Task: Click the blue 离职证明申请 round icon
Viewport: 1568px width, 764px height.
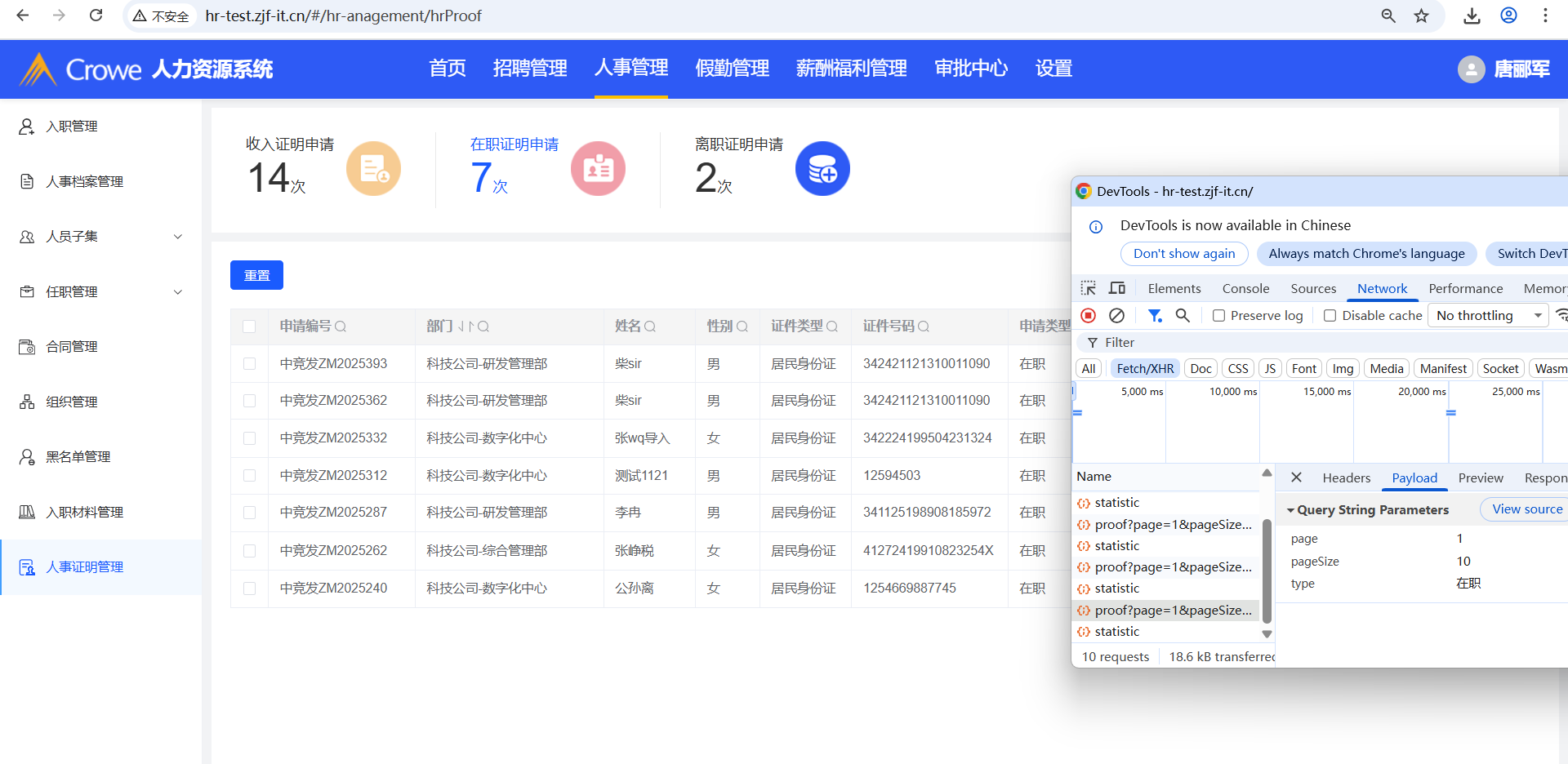Action: [x=822, y=169]
